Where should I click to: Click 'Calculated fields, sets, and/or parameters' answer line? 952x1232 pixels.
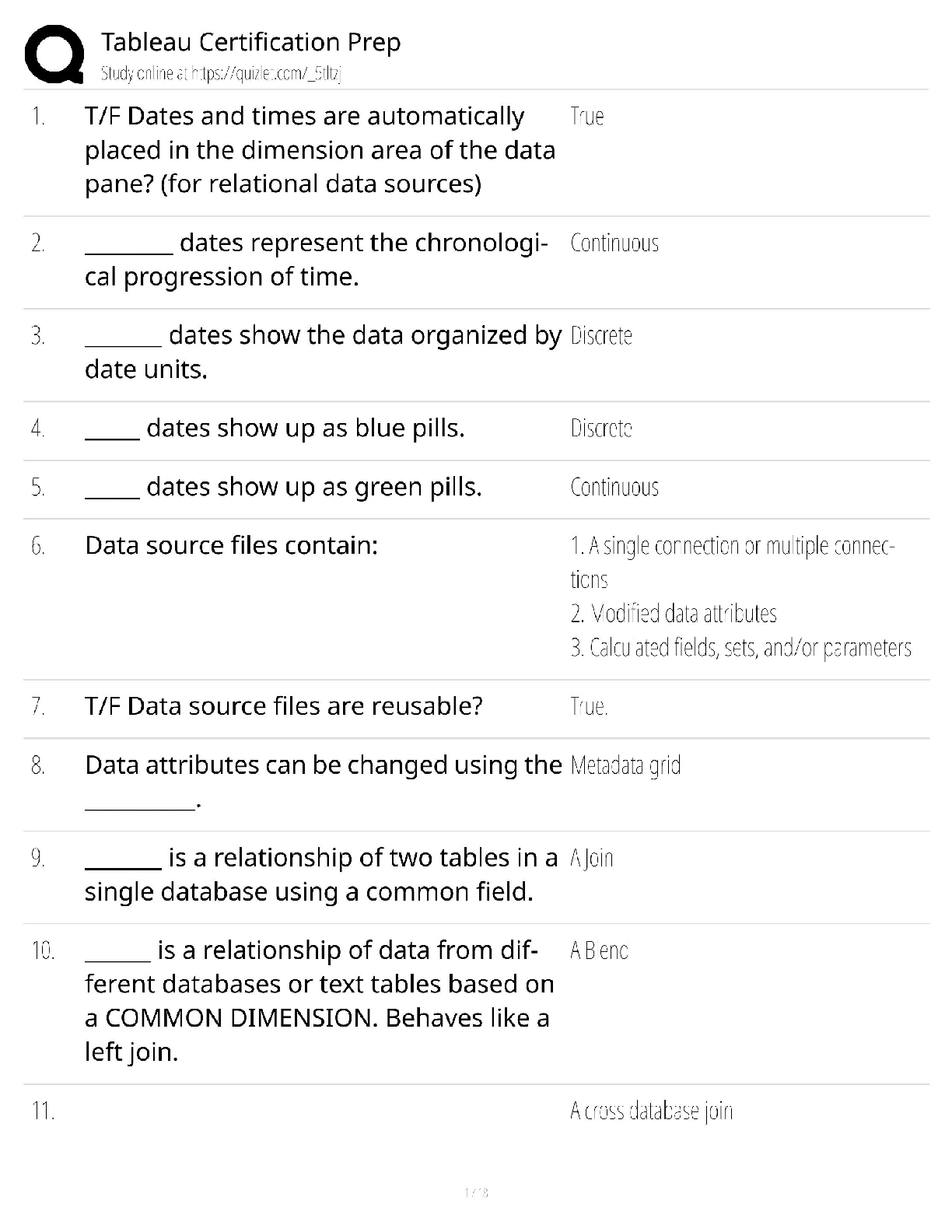coord(740,648)
